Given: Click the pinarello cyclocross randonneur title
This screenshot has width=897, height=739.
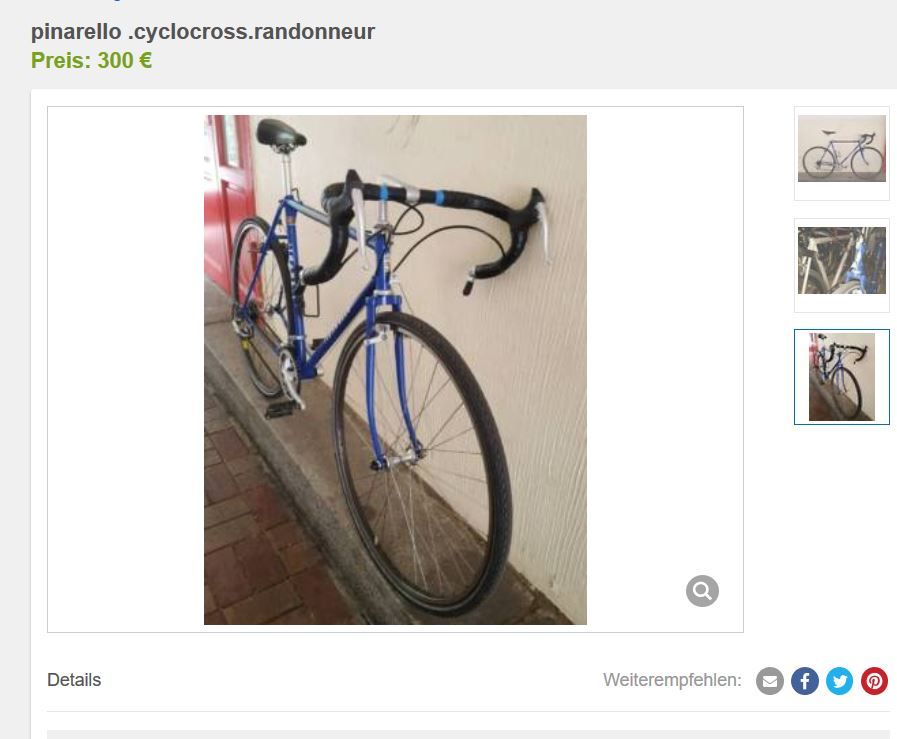Looking at the screenshot, I should [203, 31].
